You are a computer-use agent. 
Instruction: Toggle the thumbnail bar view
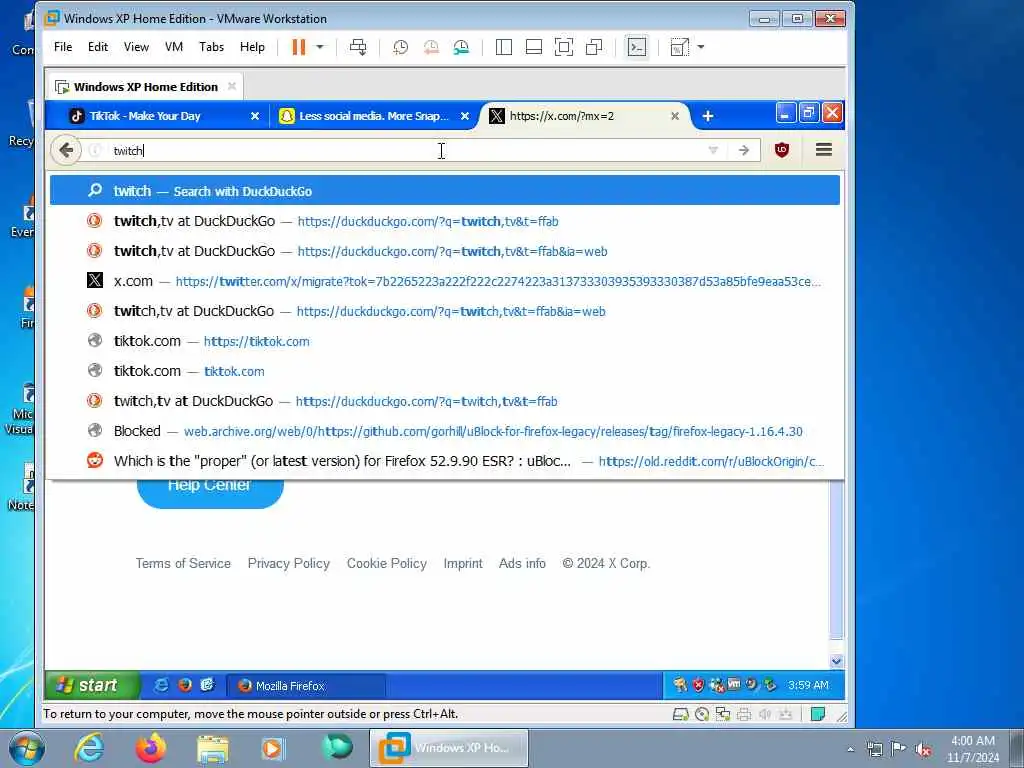coord(534,47)
